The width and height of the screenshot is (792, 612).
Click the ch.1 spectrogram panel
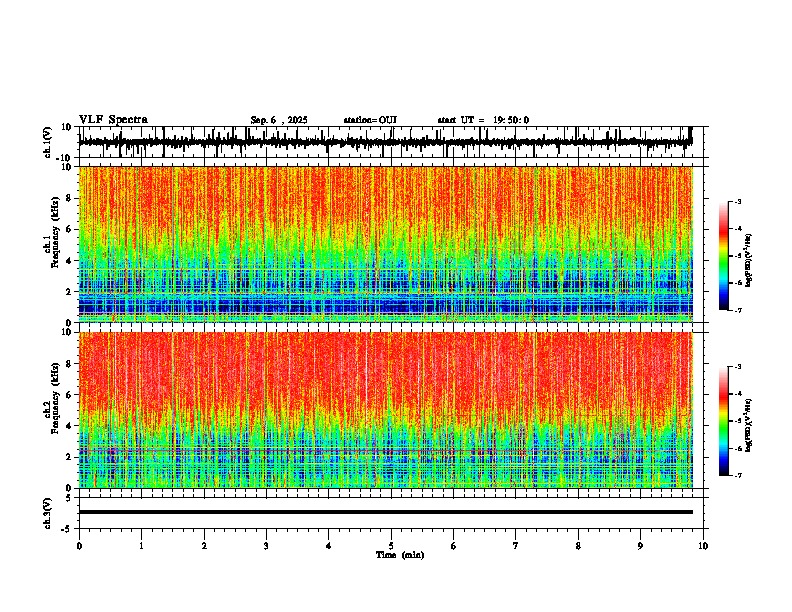click(x=385, y=244)
